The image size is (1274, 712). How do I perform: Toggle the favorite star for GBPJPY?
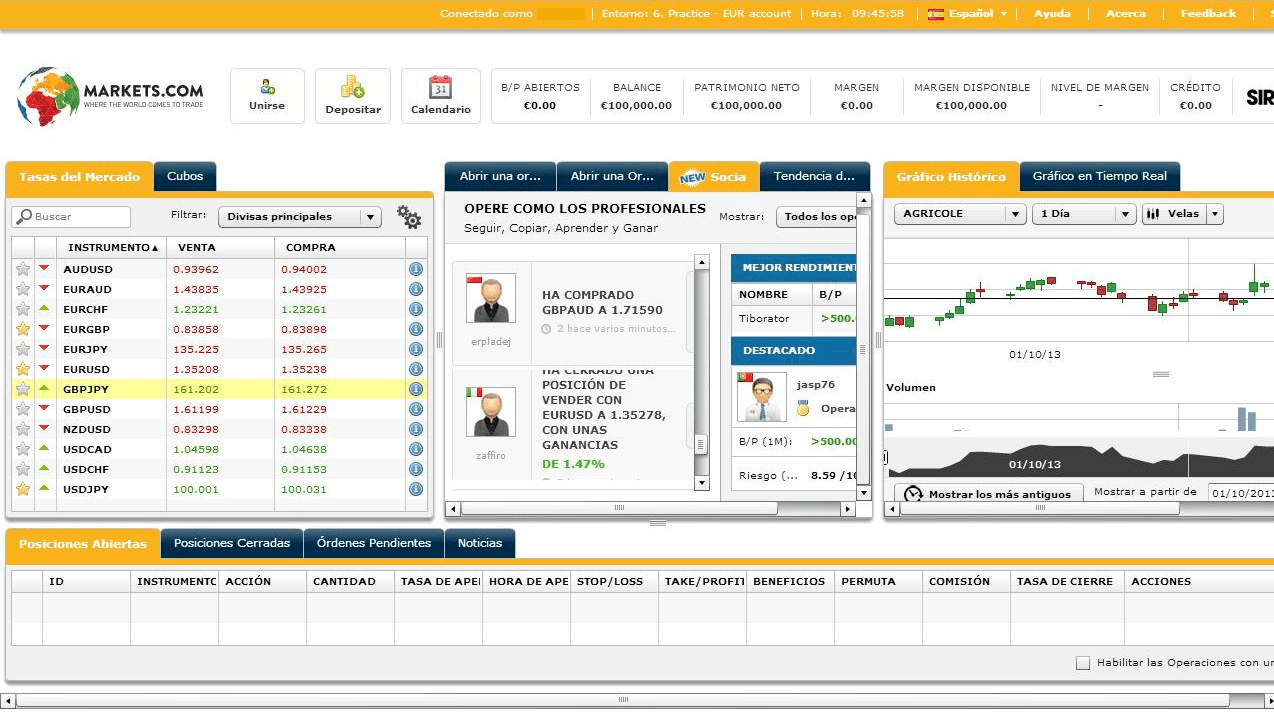[23, 389]
